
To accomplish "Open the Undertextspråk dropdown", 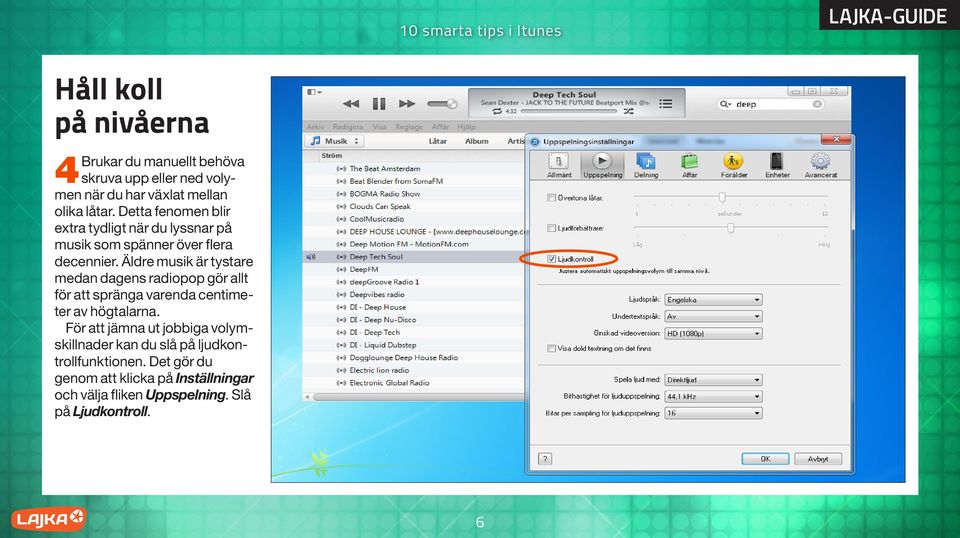I will (x=713, y=316).
